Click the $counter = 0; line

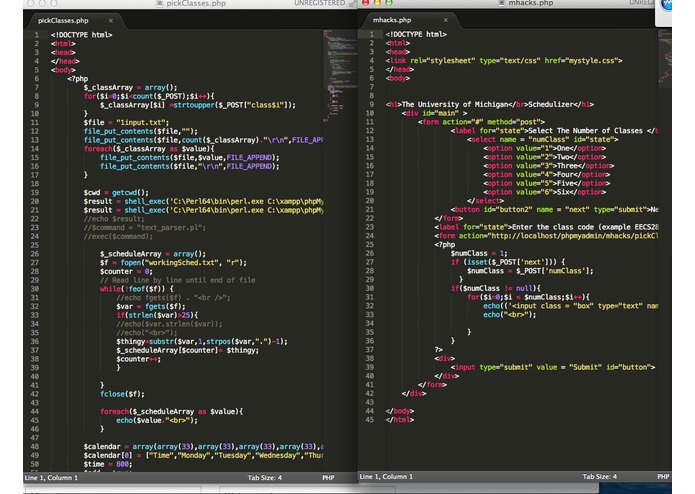pos(126,272)
